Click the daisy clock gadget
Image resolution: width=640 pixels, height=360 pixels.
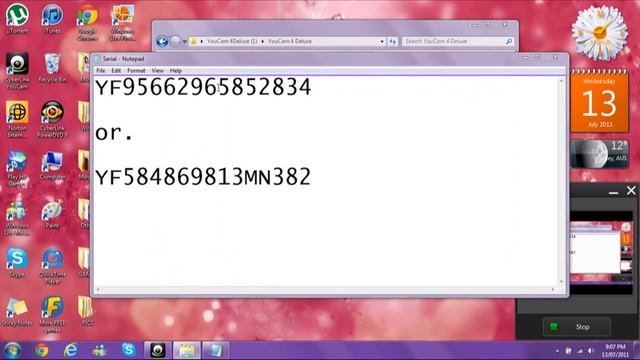pos(599,33)
